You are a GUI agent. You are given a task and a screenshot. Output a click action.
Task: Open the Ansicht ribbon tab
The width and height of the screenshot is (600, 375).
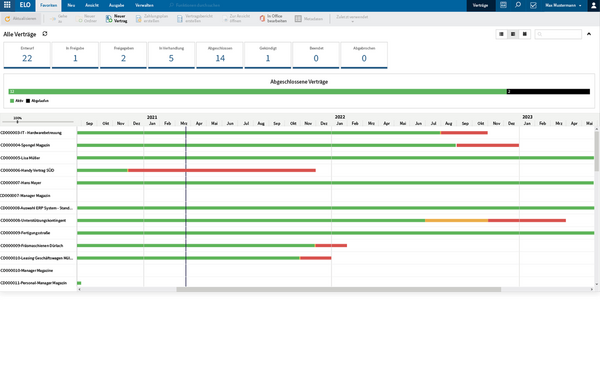(92, 5)
